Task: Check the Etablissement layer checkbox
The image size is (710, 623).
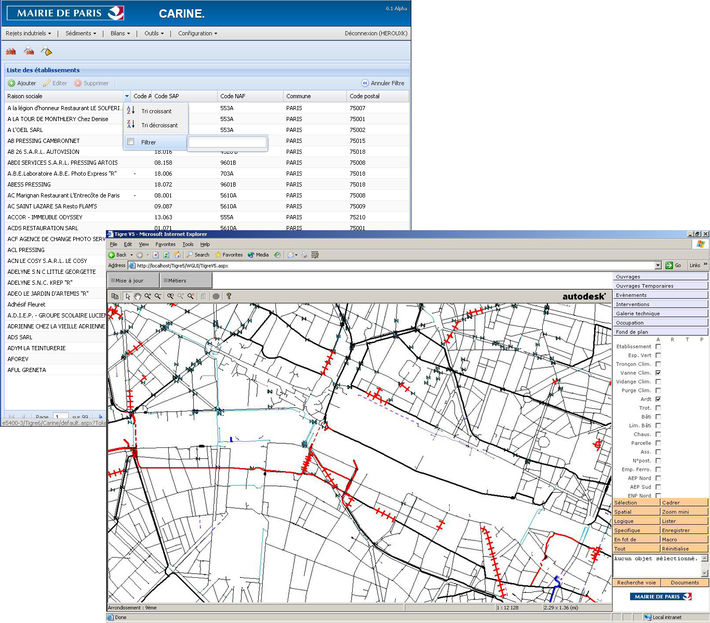Action: click(658, 346)
